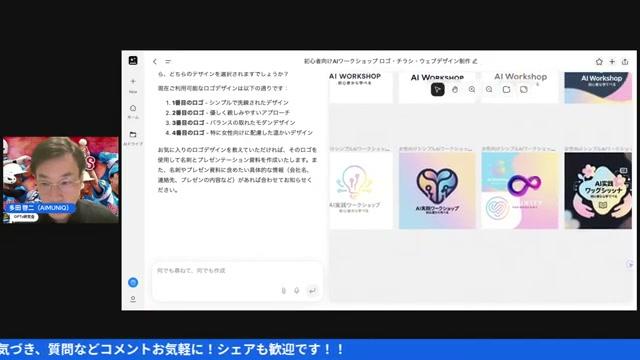Open the infinity symbol logo design thumbnail
The width and height of the screenshot is (640, 360).
pyautogui.click(x=520, y=191)
